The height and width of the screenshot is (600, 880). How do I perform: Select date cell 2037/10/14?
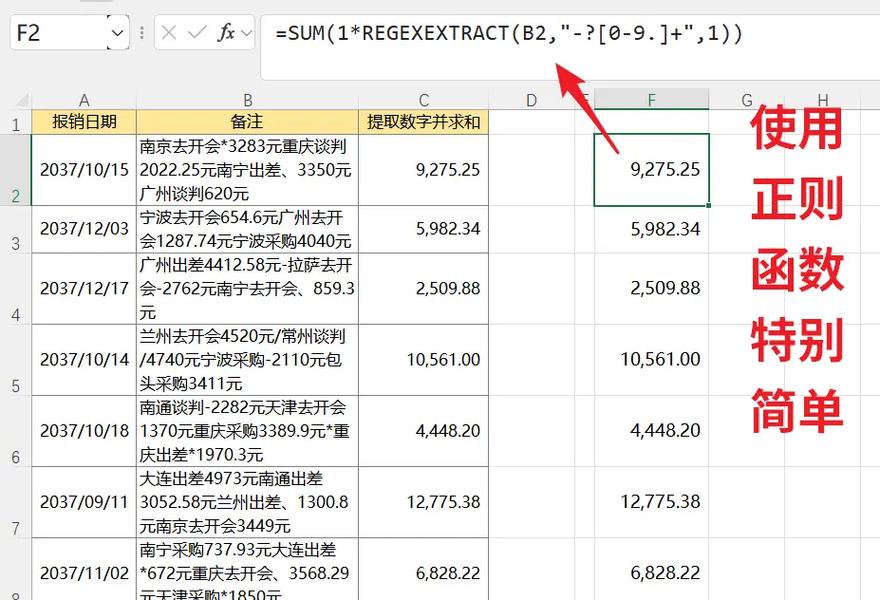84,360
